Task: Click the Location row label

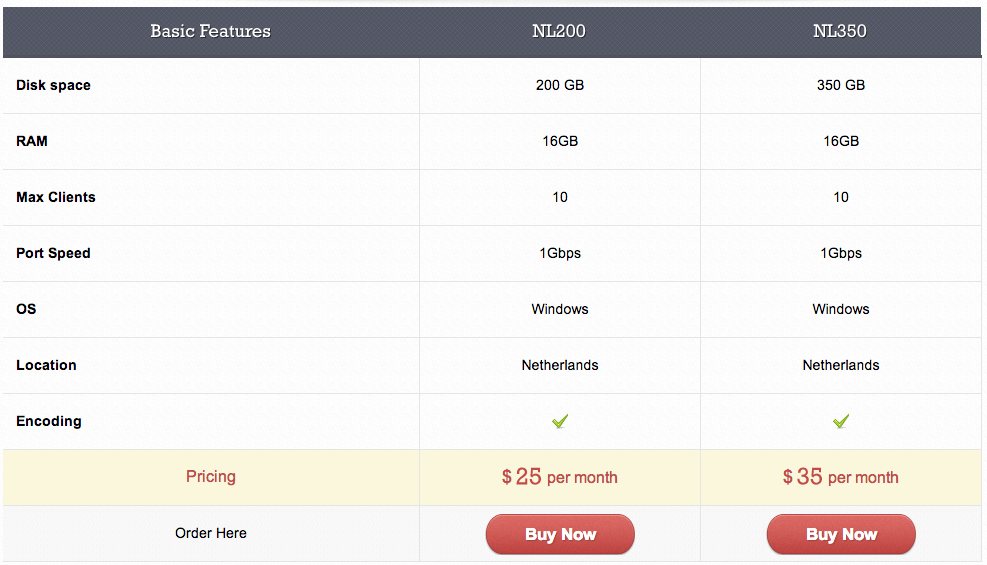Action: coord(46,365)
